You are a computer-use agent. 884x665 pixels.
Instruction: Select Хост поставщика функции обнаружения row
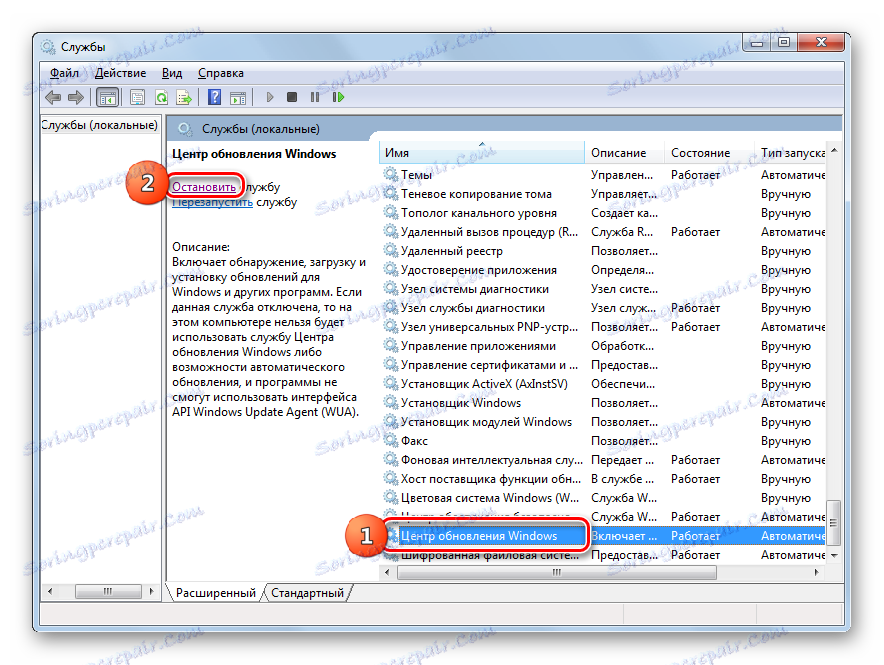pos(603,479)
